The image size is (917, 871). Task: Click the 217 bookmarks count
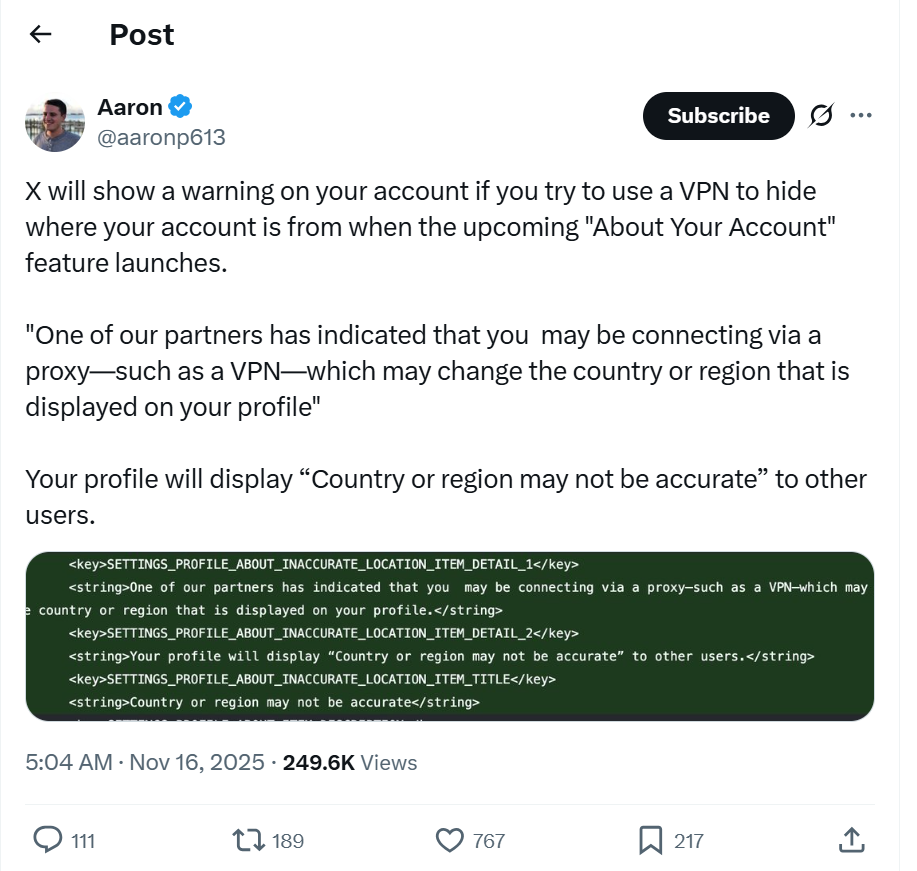[x=689, y=841]
